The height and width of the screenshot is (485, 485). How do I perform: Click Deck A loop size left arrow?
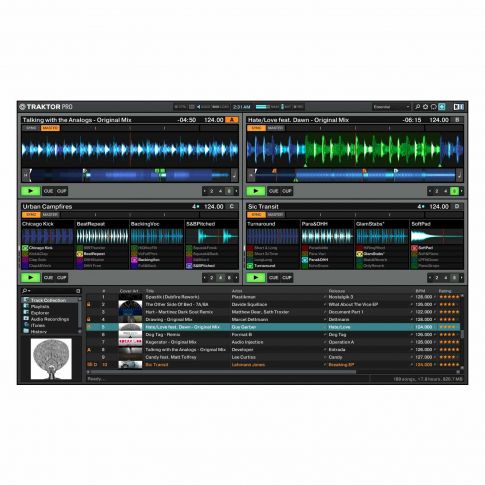(205, 191)
